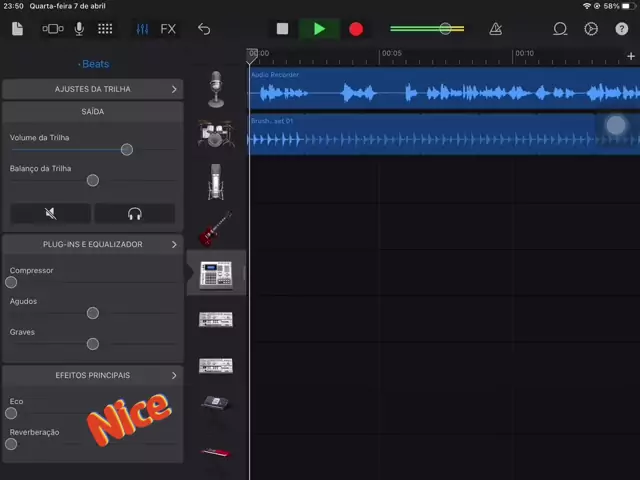The height and width of the screenshot is (480, 640).
Task: Expand Ajustes da Trilha section
Action: point(92,89)
